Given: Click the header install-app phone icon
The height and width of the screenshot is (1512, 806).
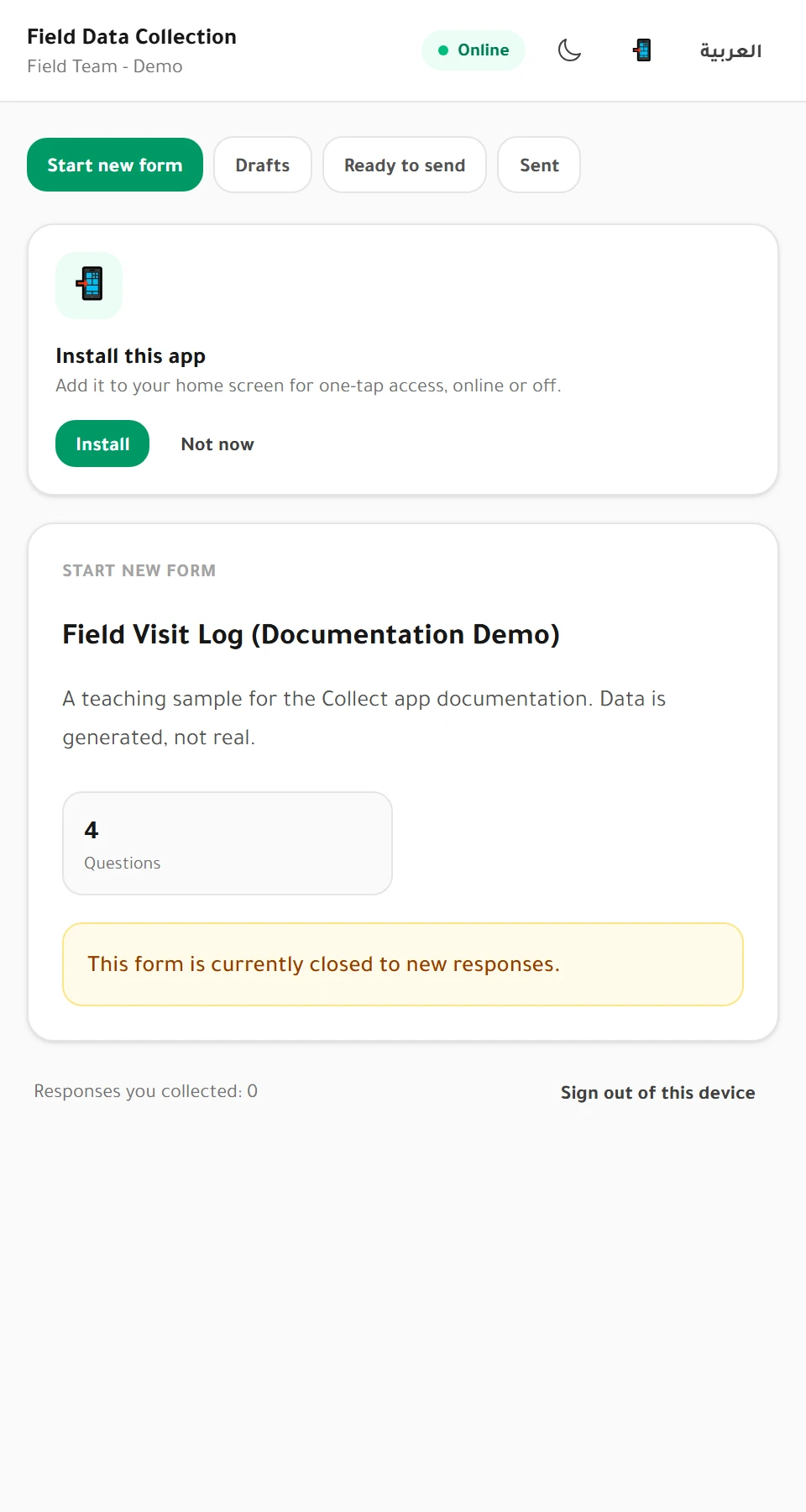Looking at the screenshot, I should tap(642, 50).
